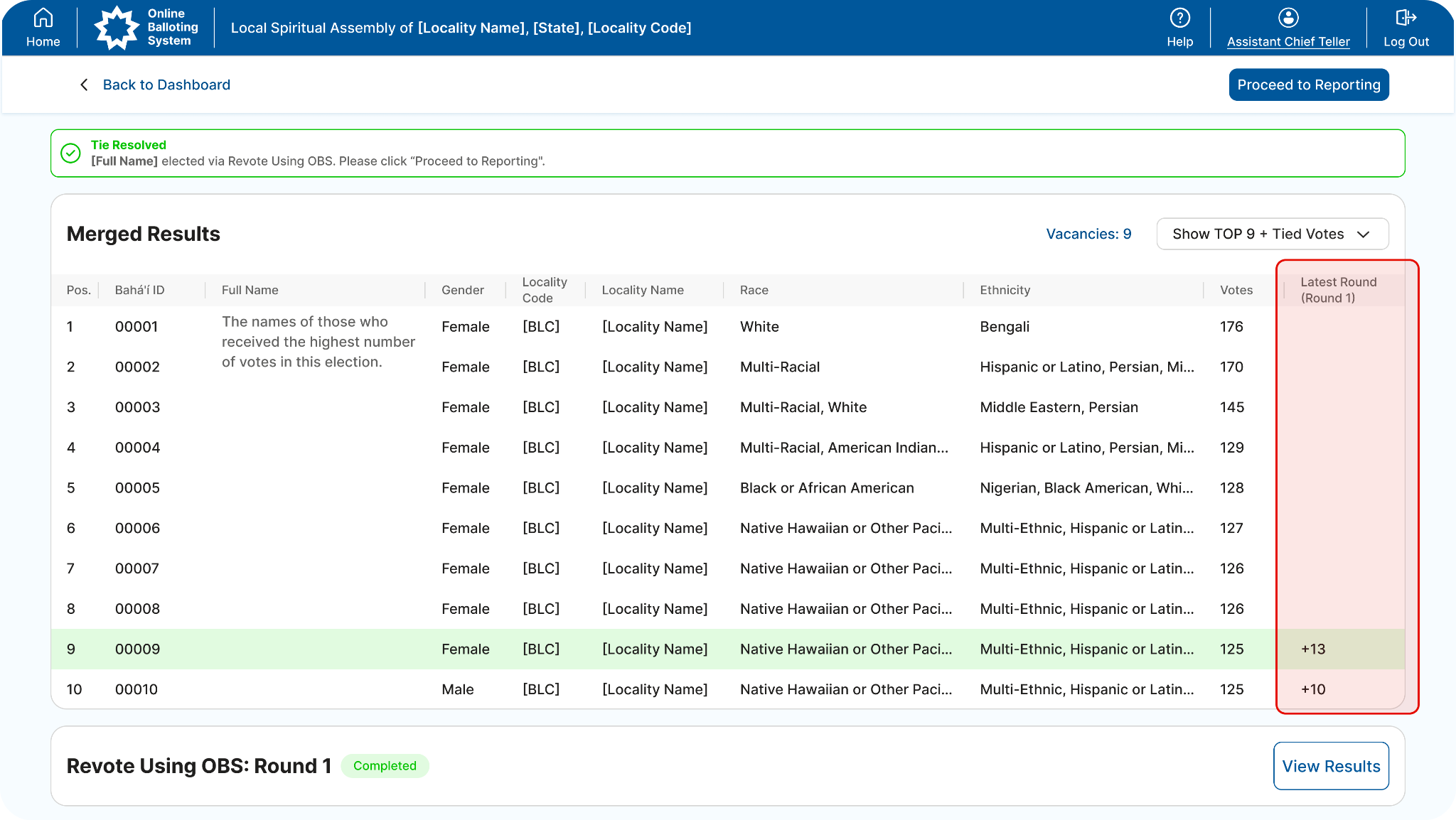Click the Assistant Chief Teller profile icon

click(x=1288, y=18)
